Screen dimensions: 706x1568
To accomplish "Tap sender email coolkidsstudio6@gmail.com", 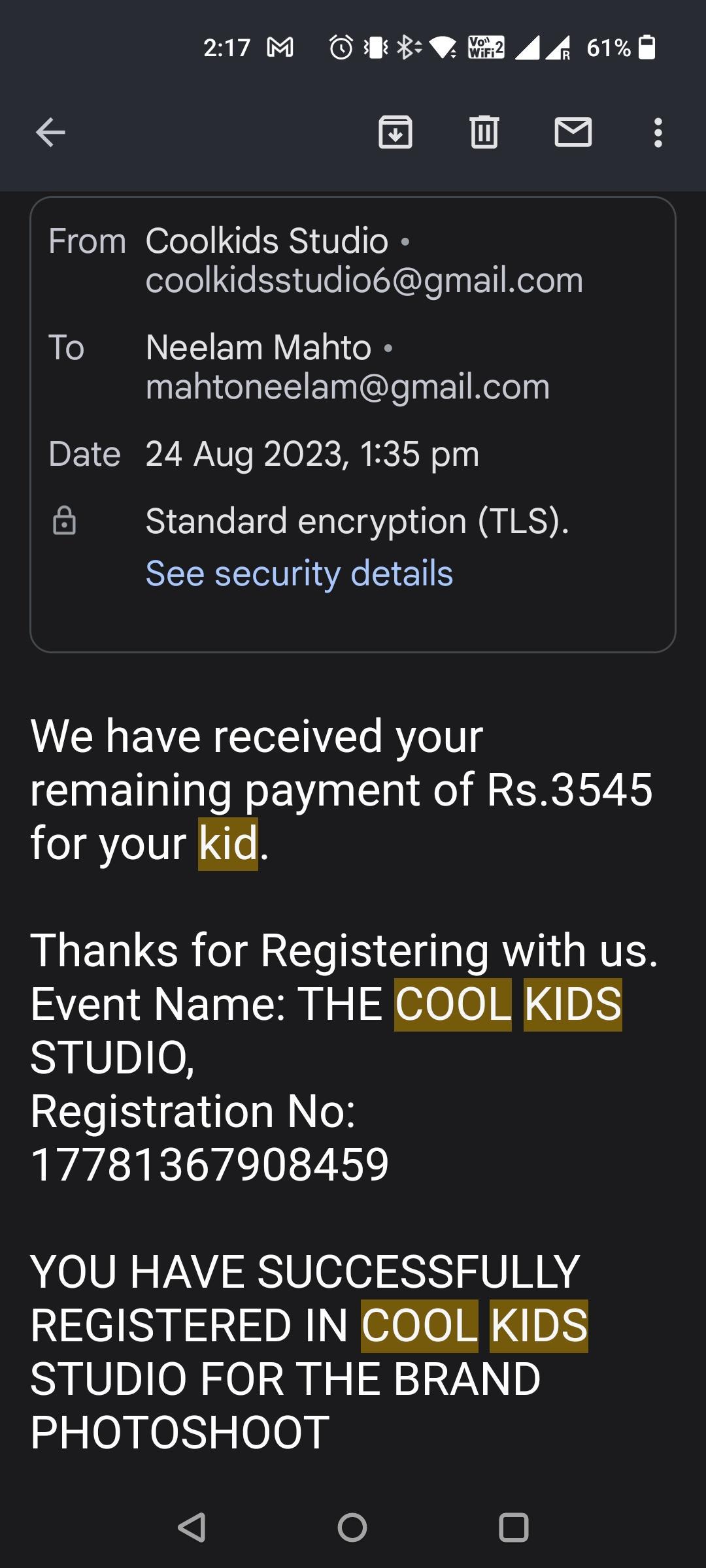I will pyautogui.click(x=364, y=280).
